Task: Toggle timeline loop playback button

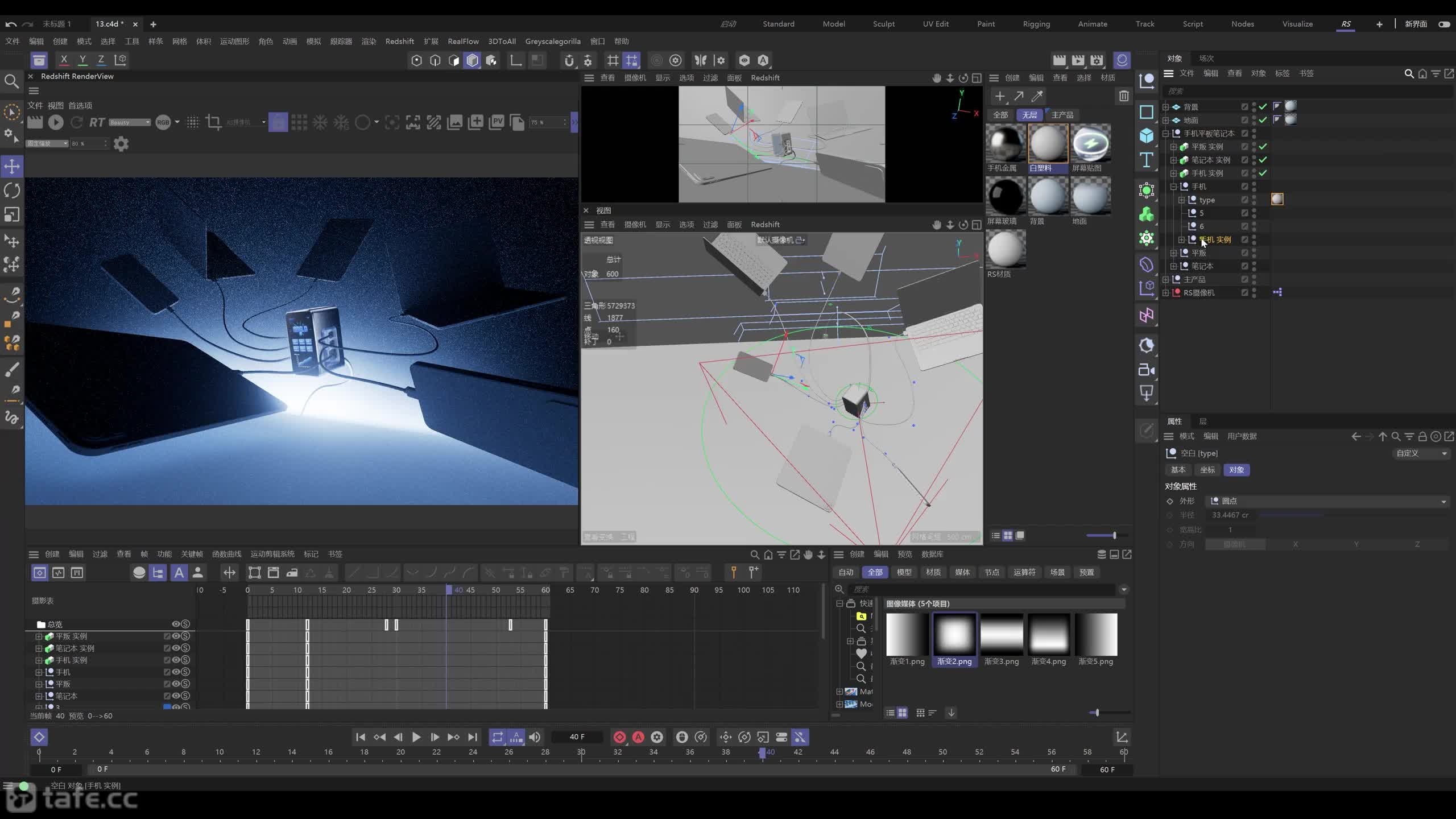Action: pos(498,737)
